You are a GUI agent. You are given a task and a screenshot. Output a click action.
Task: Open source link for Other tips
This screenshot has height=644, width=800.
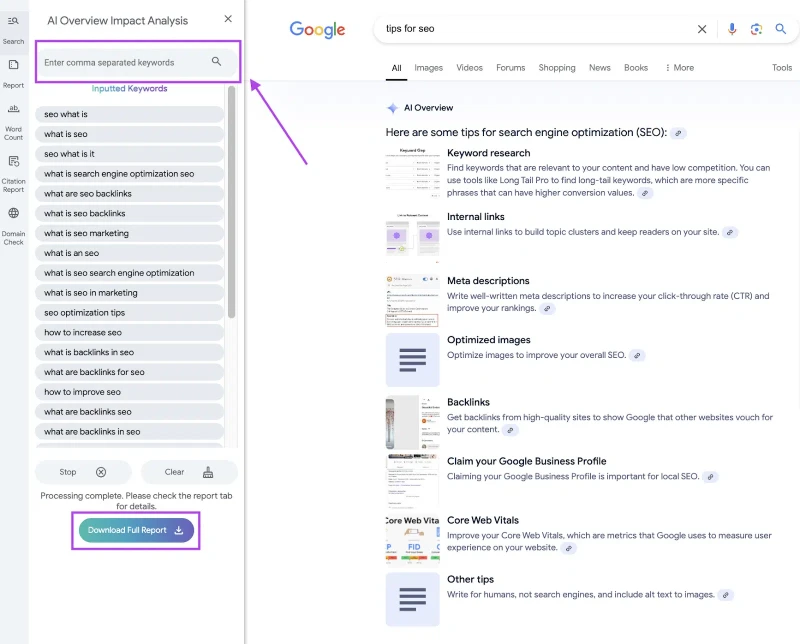[x=725, y=595]
